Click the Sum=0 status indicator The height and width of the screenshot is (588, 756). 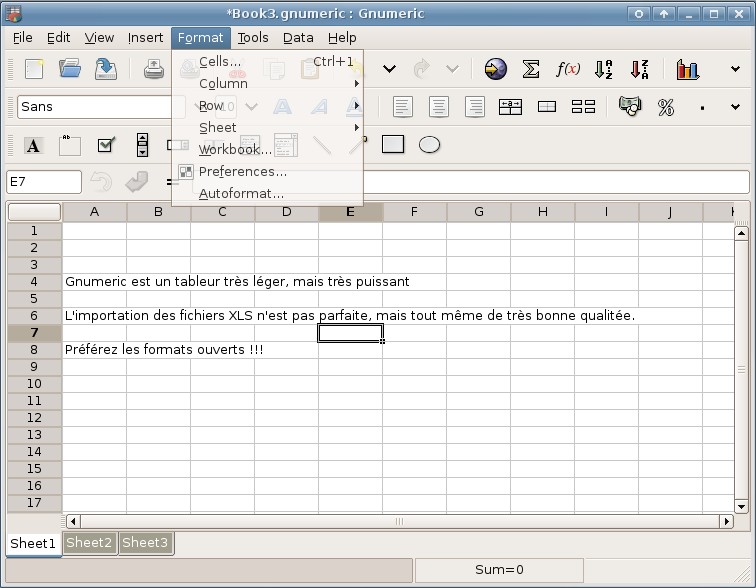click(499, 570)
